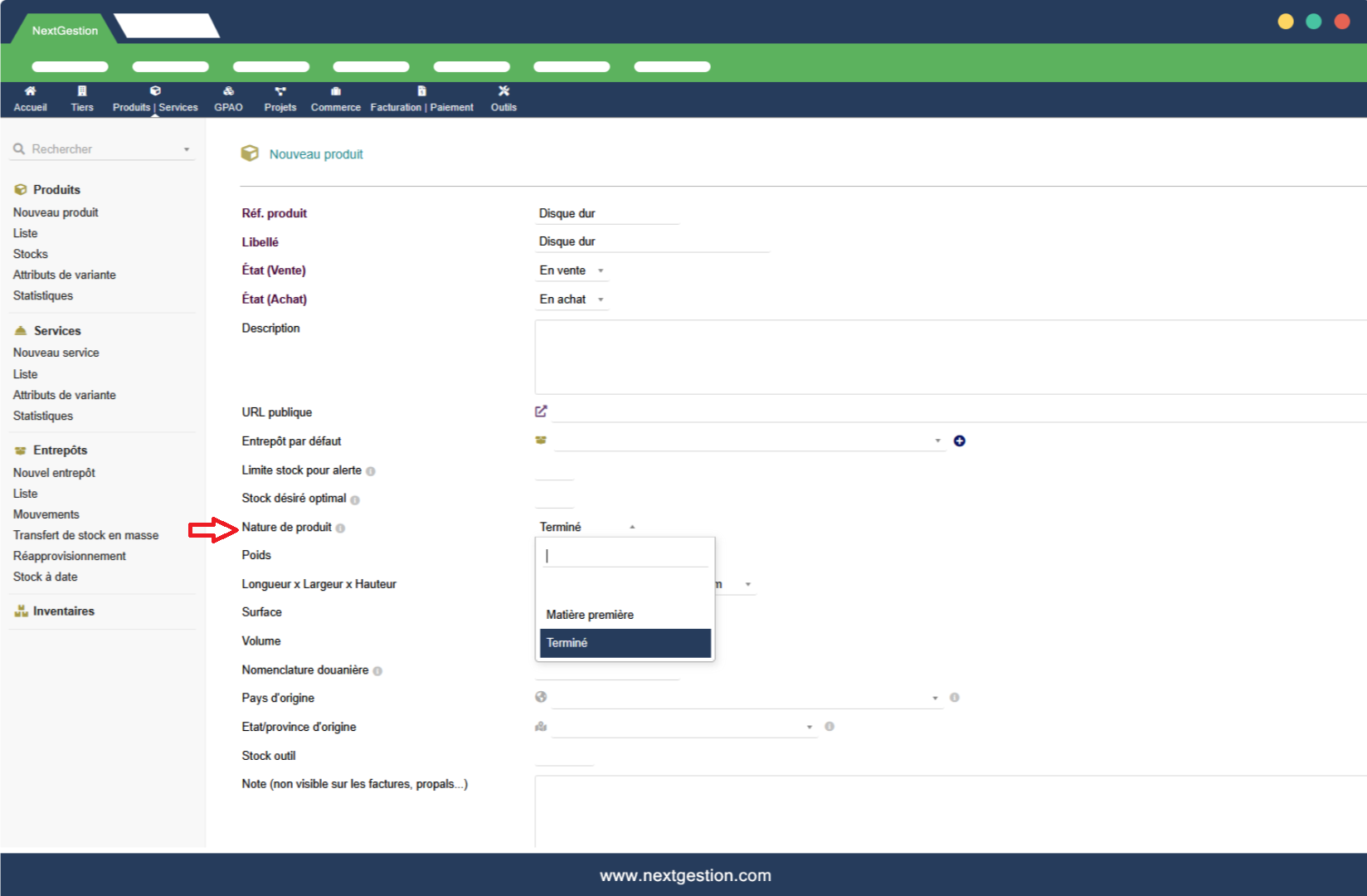Open the Pays d'origine dropdown
1367x896 pixels.
745,698
